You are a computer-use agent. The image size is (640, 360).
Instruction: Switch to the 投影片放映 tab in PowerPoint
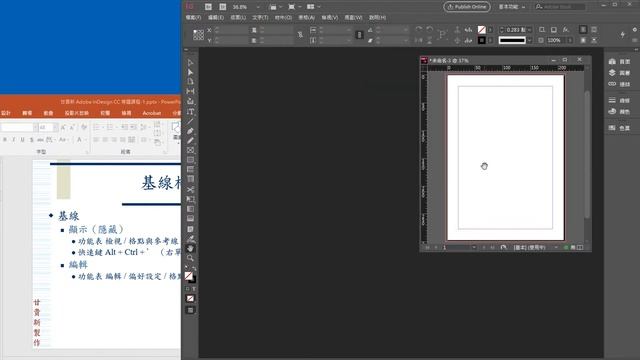point(76,113)
